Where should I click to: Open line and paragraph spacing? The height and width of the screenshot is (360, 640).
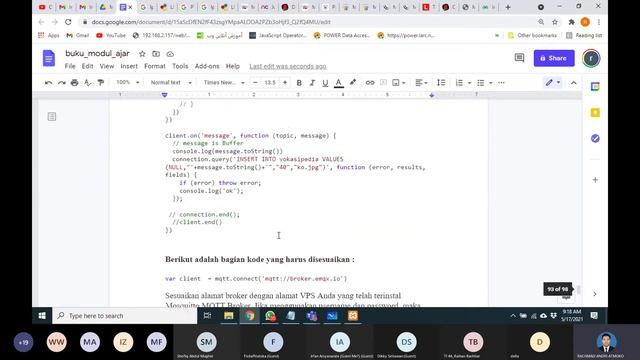coord(441,83)
